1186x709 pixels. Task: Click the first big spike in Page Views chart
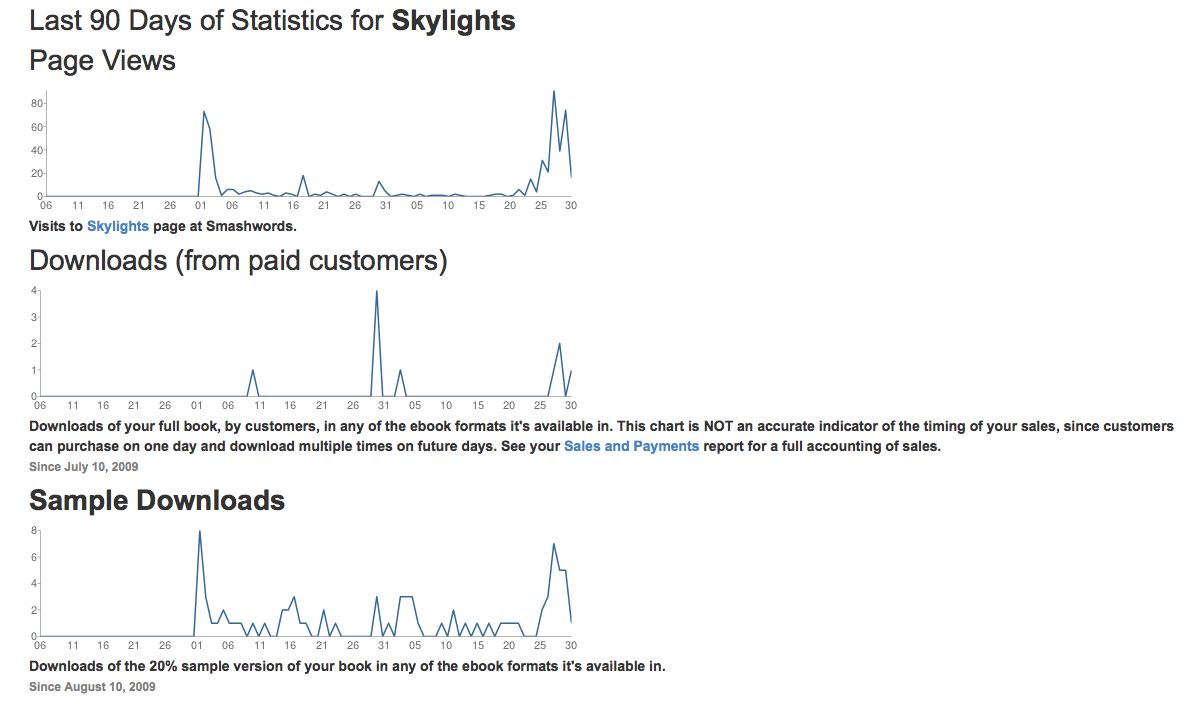[x=204, y=113]
